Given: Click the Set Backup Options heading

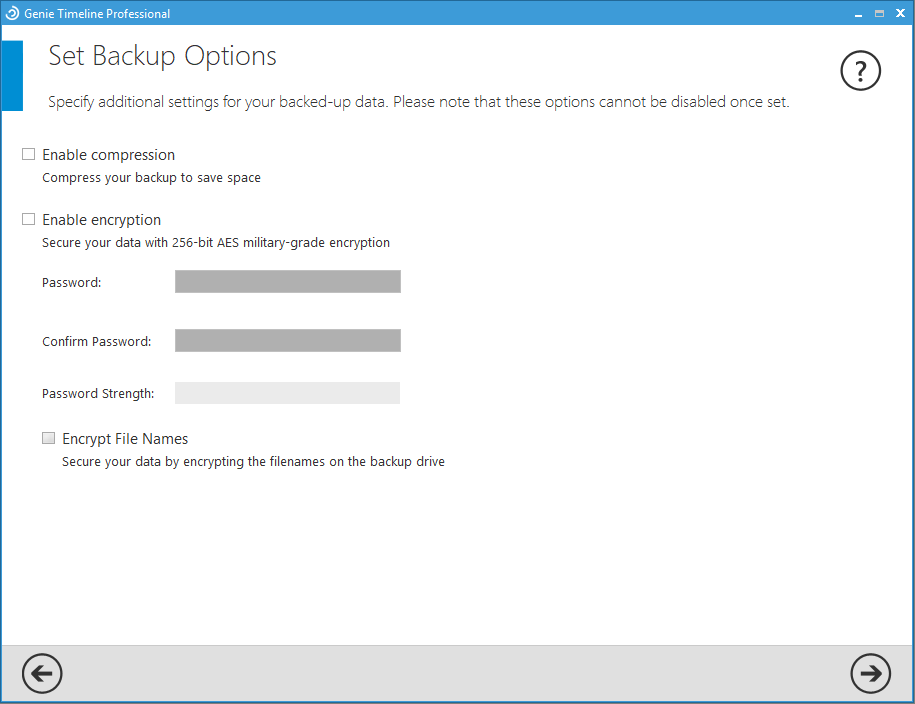Looking at the screenshot, I should coord(162,57).
